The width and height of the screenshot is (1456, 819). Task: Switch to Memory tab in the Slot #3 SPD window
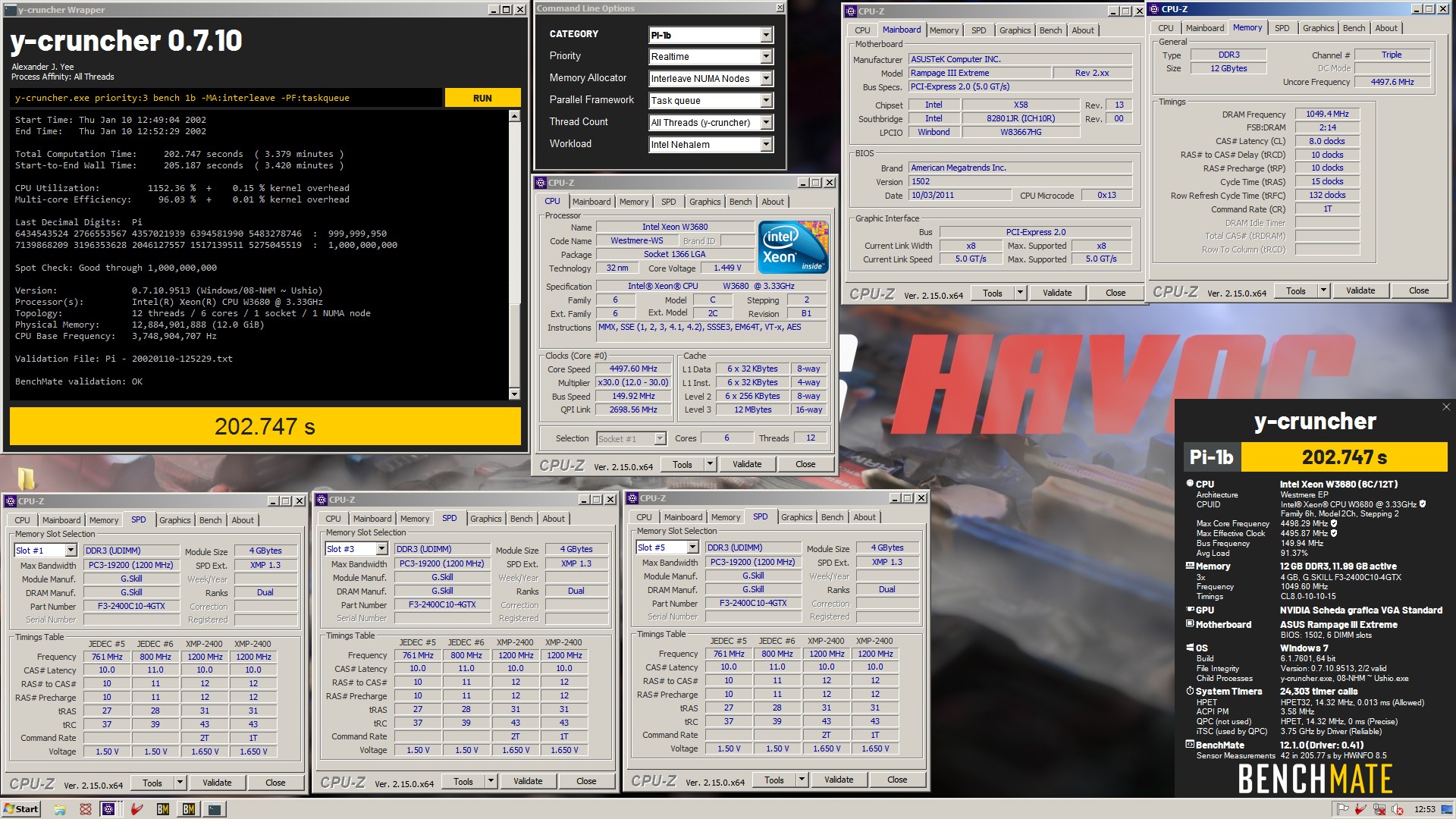point(415,519)
